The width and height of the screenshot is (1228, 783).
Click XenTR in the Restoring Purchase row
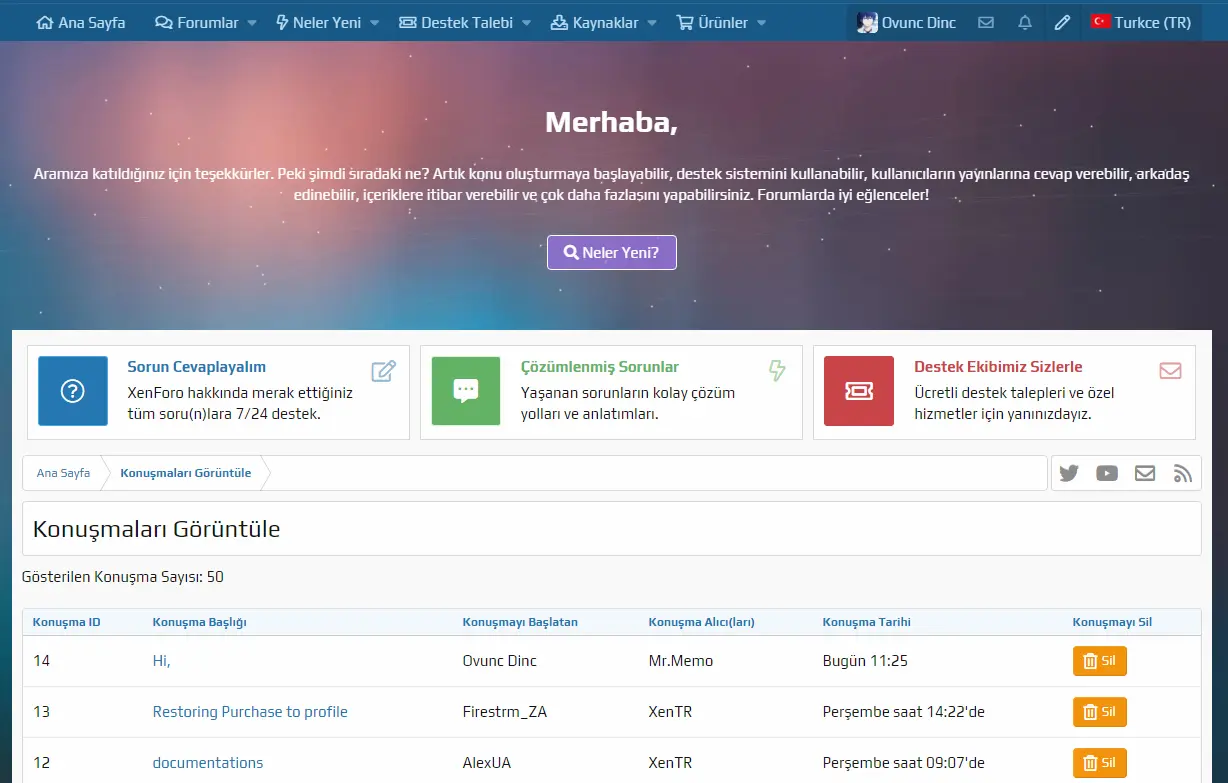(x=670, y=712)
